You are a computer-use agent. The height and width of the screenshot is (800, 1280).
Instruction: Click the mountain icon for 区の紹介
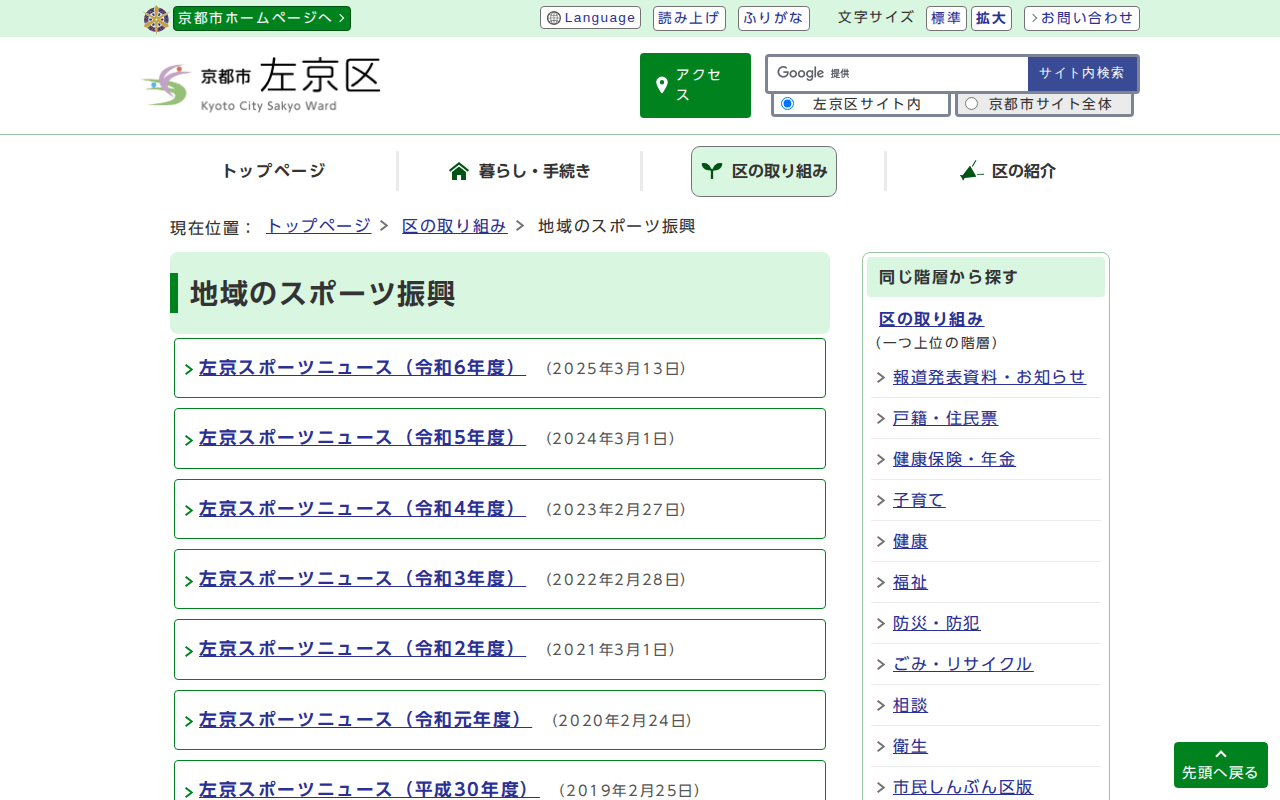click(971, 171)
